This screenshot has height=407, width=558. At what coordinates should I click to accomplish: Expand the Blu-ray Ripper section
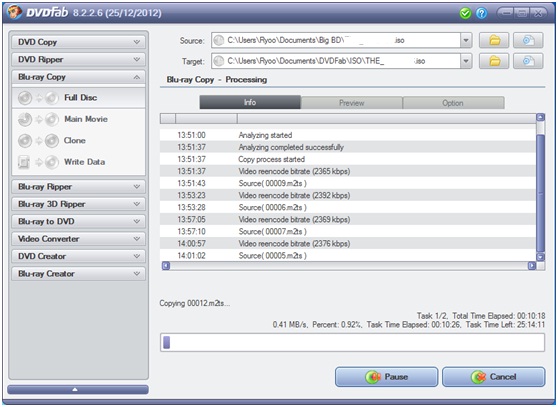click(79, 187)
